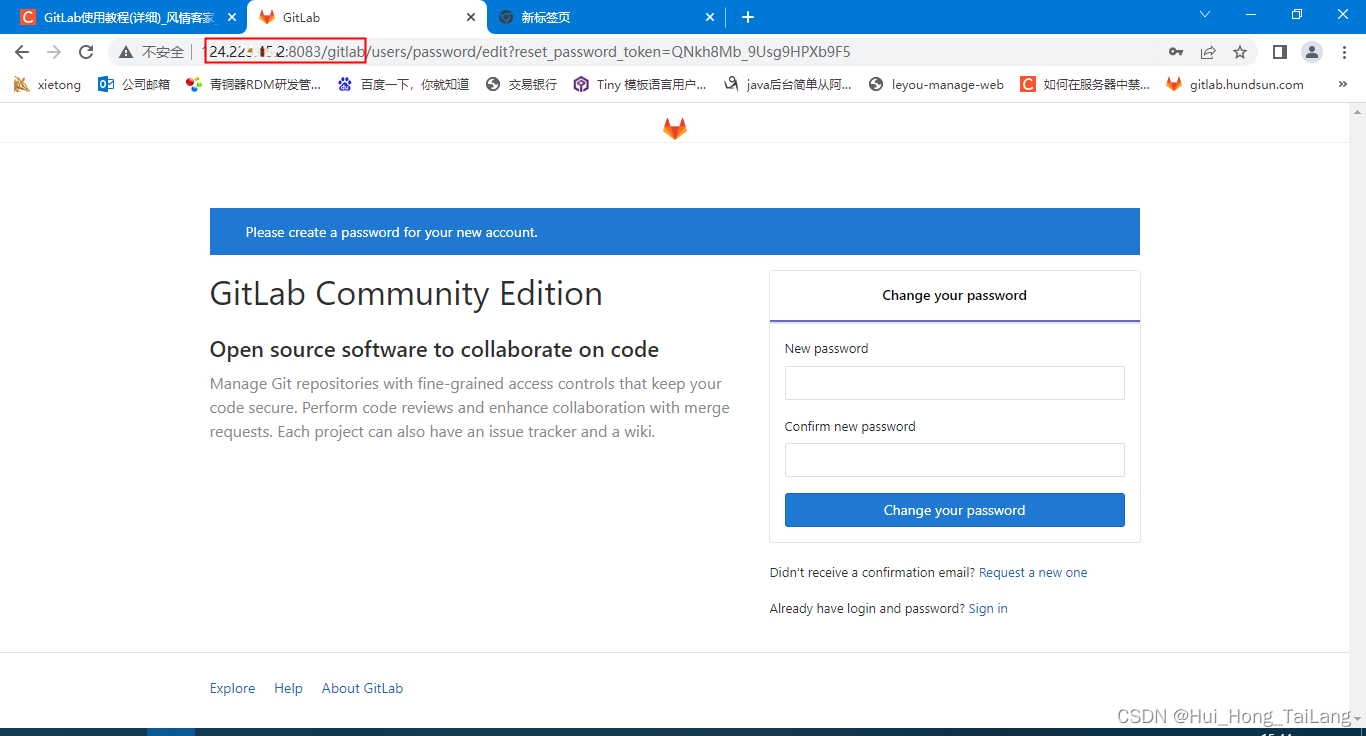Close the GitLab tab
Viewport: 1366px width, 736px height.
pyautogui.click(x=472, y=17)
